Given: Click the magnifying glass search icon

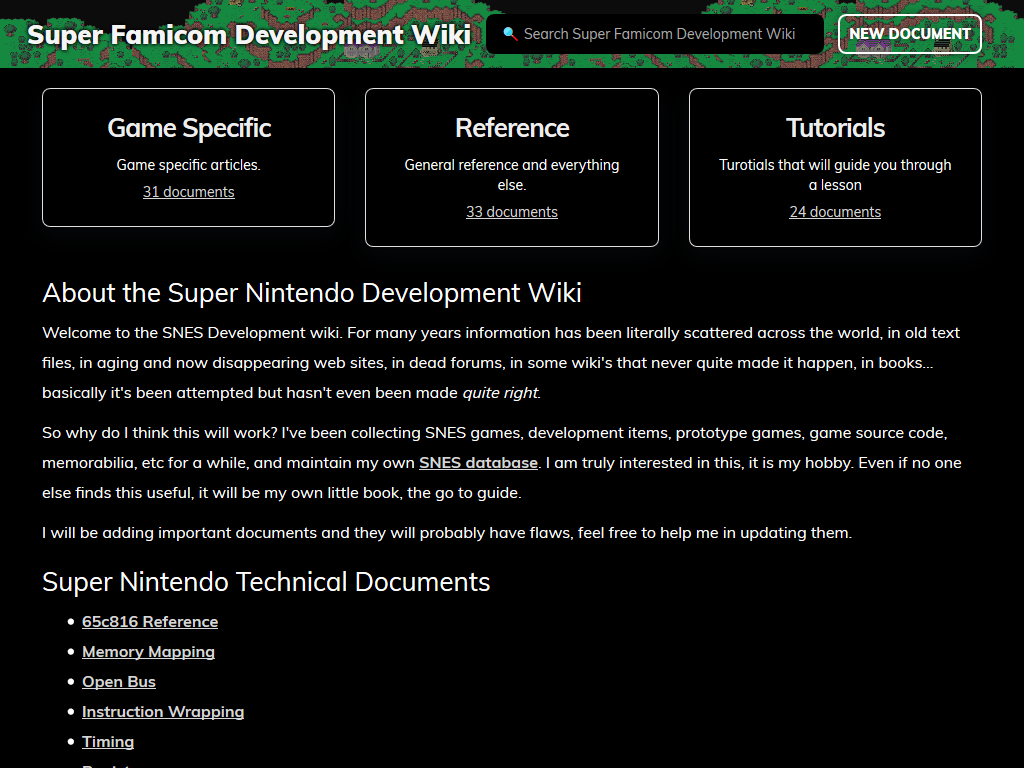Looking at the screenshot, I should point(510,34).
